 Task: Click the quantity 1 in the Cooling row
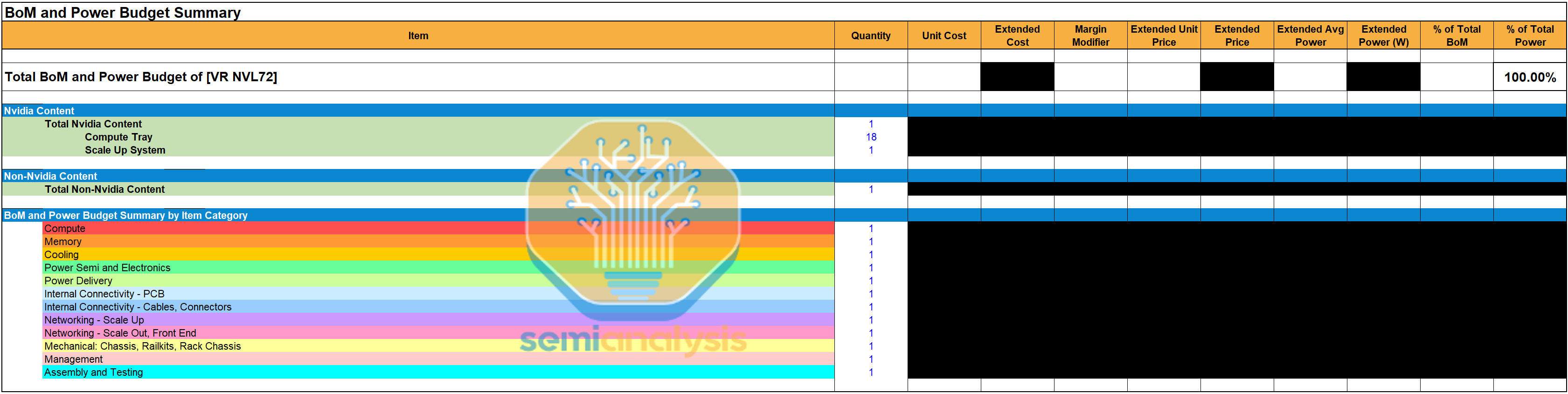[x=870, y=254]
